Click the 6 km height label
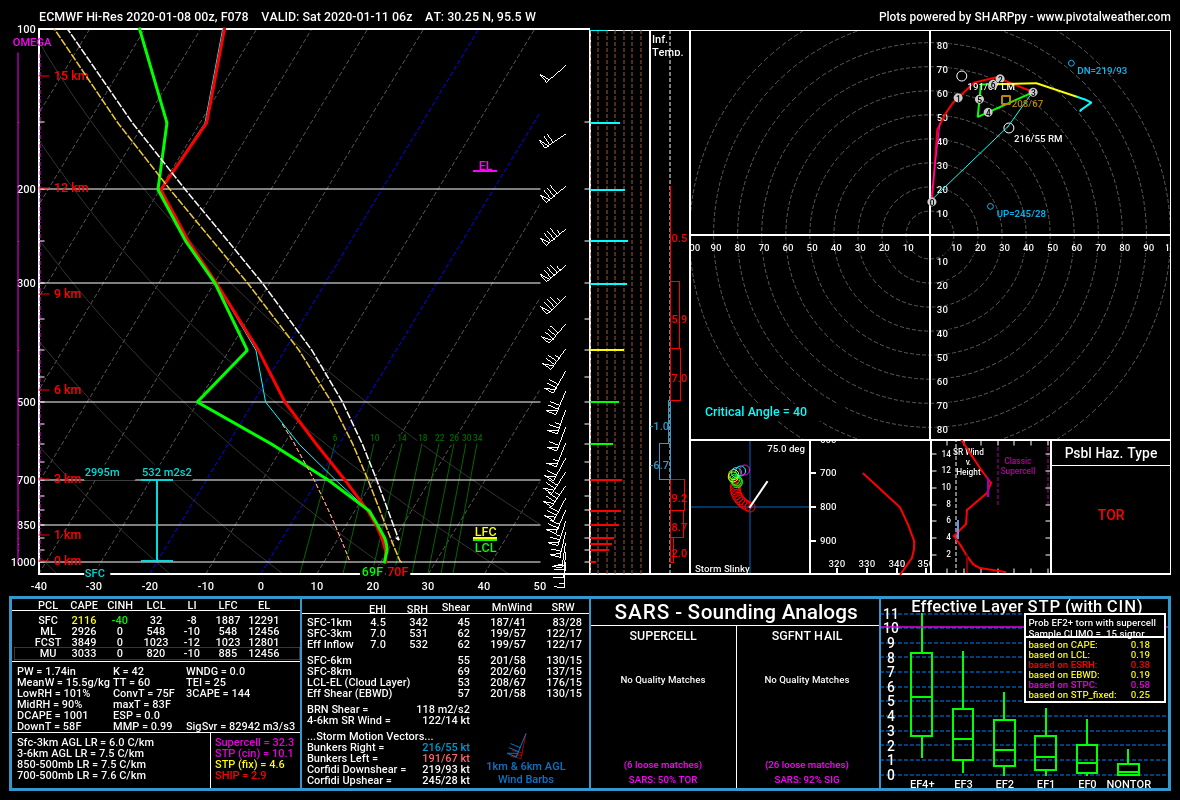The width and height of the screenshot is (1180, 800). 68,390
